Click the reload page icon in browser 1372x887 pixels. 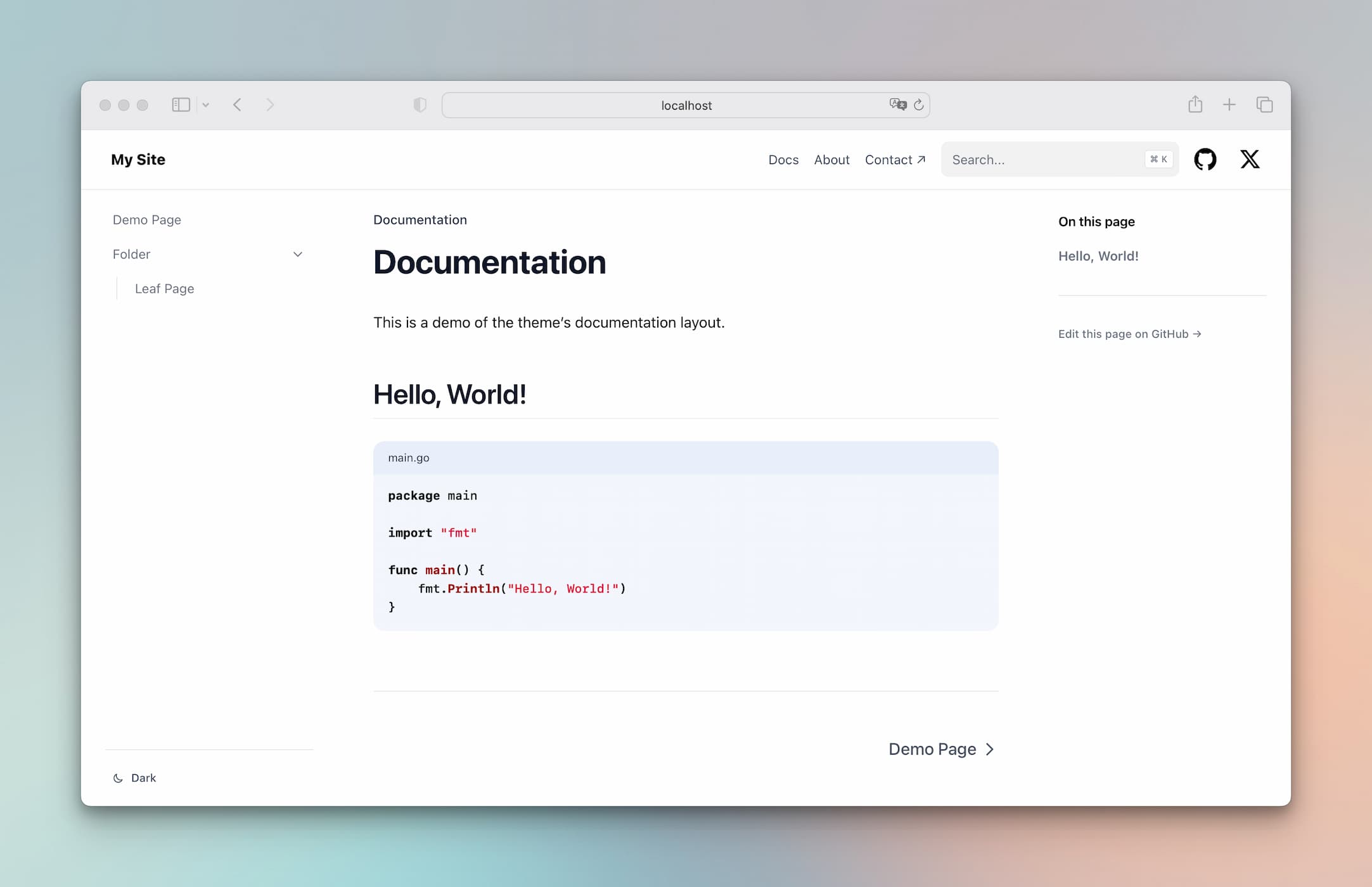point(919,104)
